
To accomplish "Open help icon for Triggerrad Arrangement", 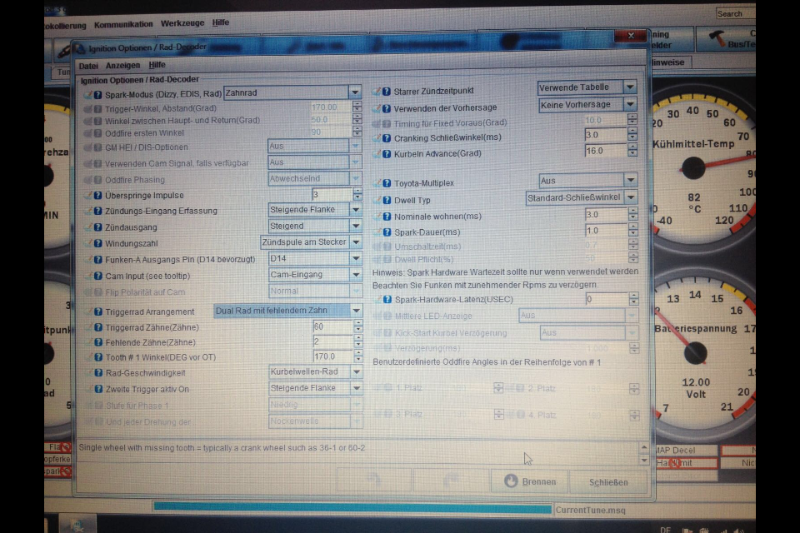I will pos(98,311).
